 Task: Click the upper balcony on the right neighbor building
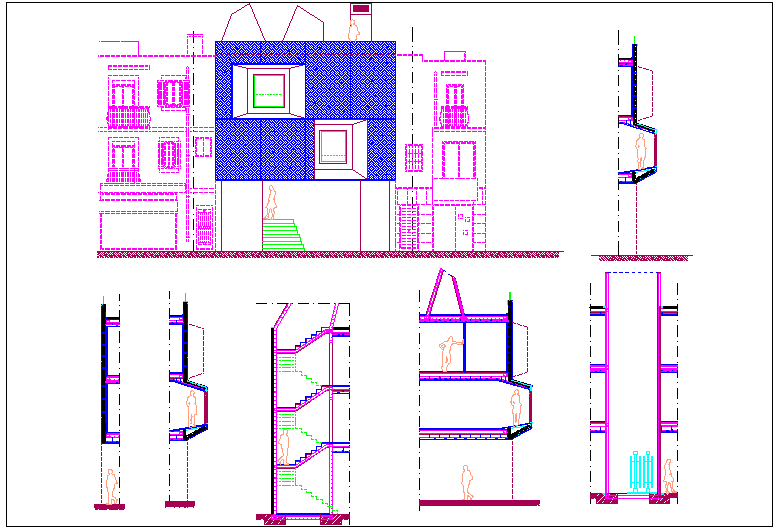point(454,117)
